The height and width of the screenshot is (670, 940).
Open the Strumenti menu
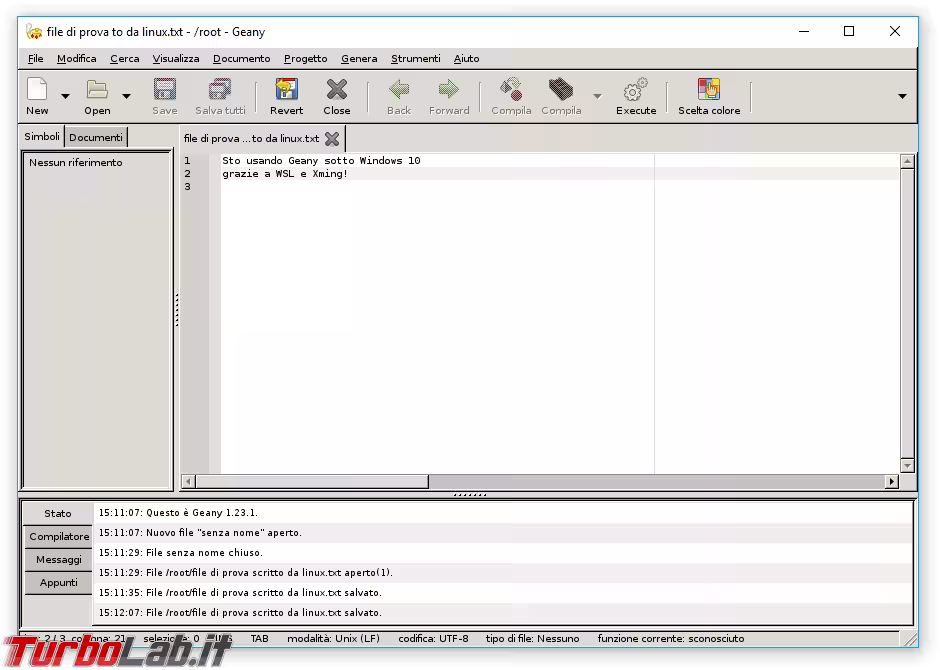point(415,58)
